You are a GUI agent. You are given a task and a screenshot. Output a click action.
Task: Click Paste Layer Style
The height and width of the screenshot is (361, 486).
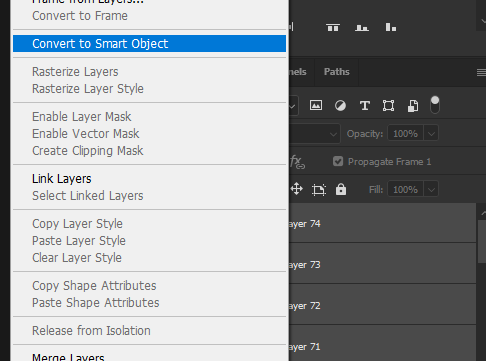pyautogui.click(x=149, y=241)
